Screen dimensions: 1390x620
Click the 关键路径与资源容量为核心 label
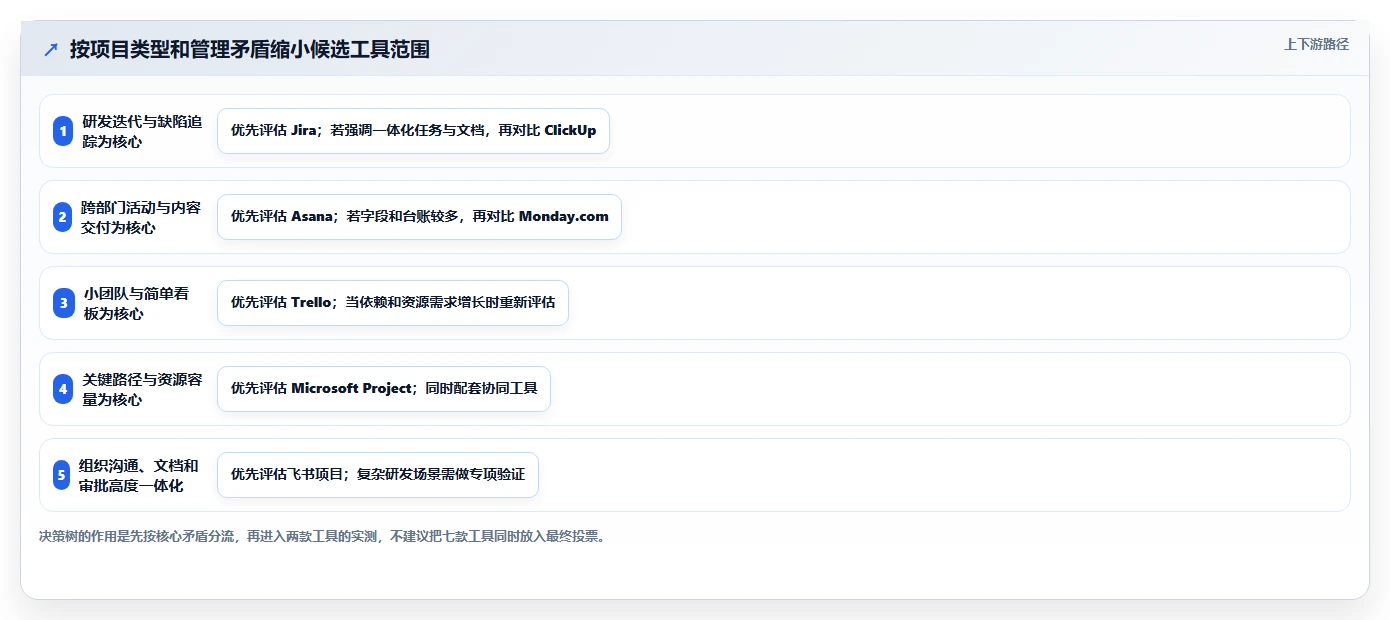(141, 389)
